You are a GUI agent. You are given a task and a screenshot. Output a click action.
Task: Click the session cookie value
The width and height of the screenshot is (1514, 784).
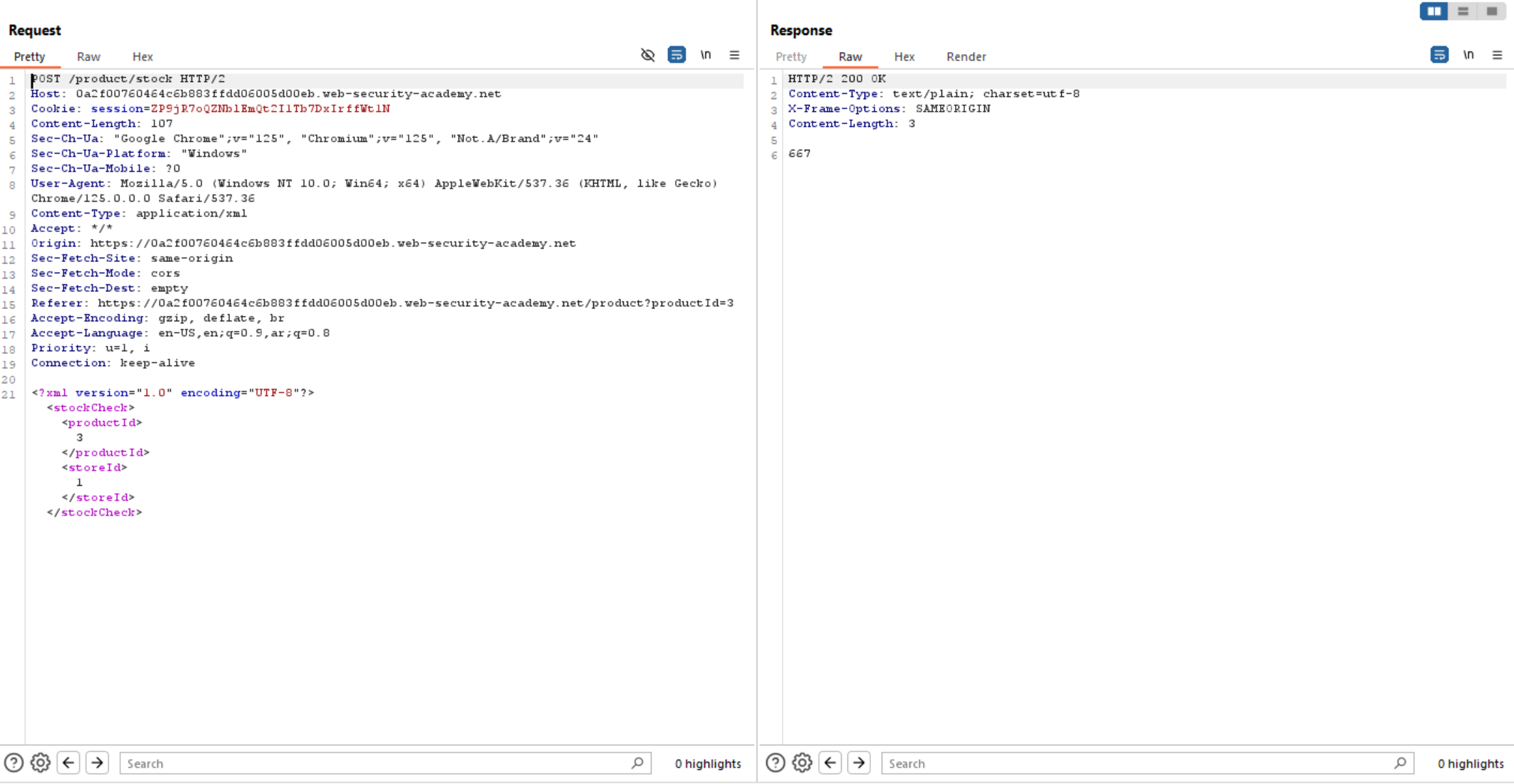point(271,109)
